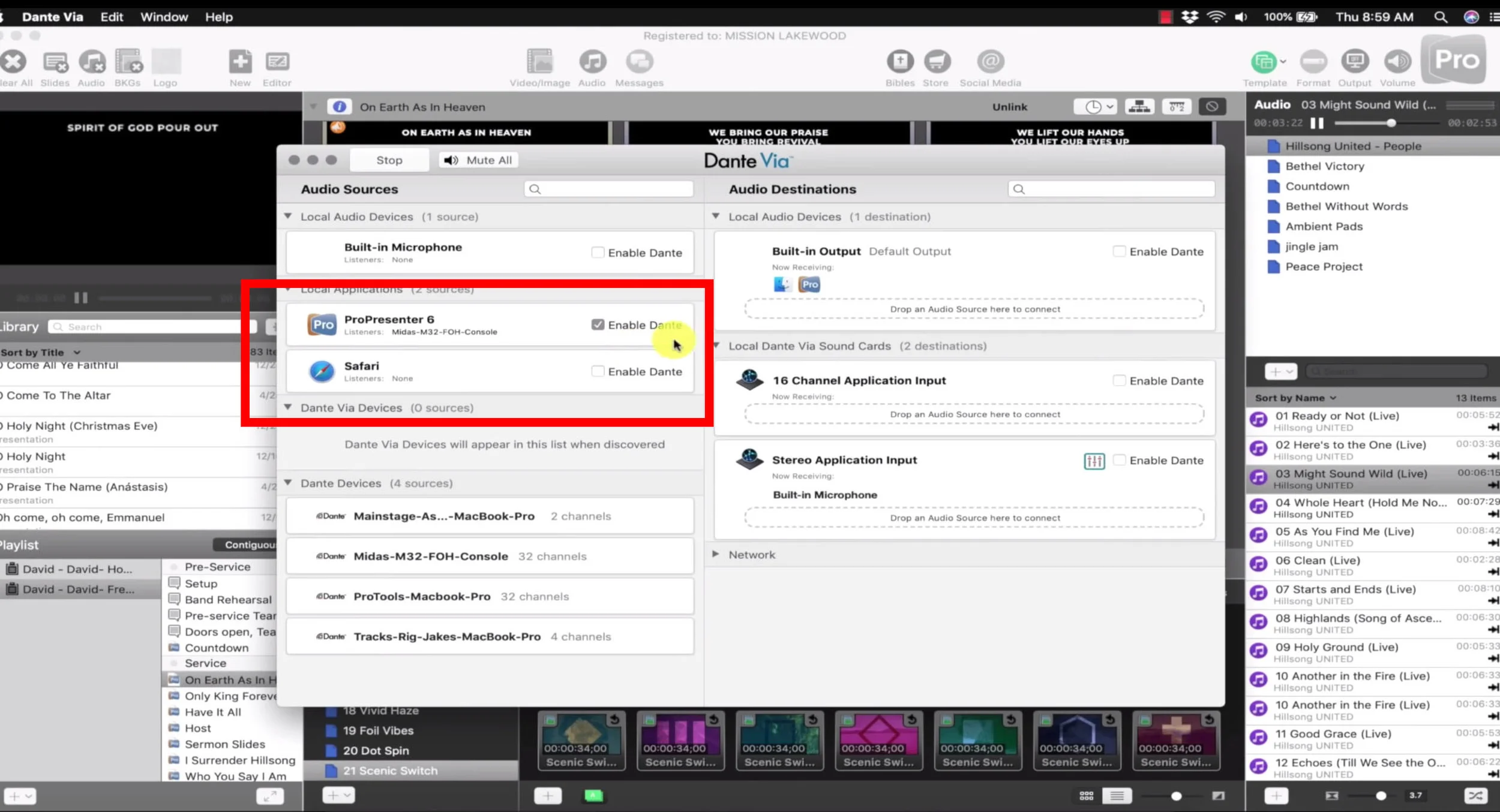Enable Dante for Stereo Application Input

pyautogui.click(x=1119, y=460)
